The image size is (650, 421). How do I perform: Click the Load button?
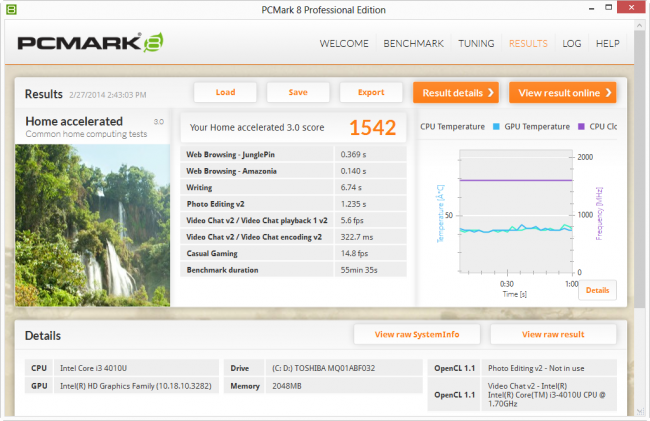pos(225,92)
